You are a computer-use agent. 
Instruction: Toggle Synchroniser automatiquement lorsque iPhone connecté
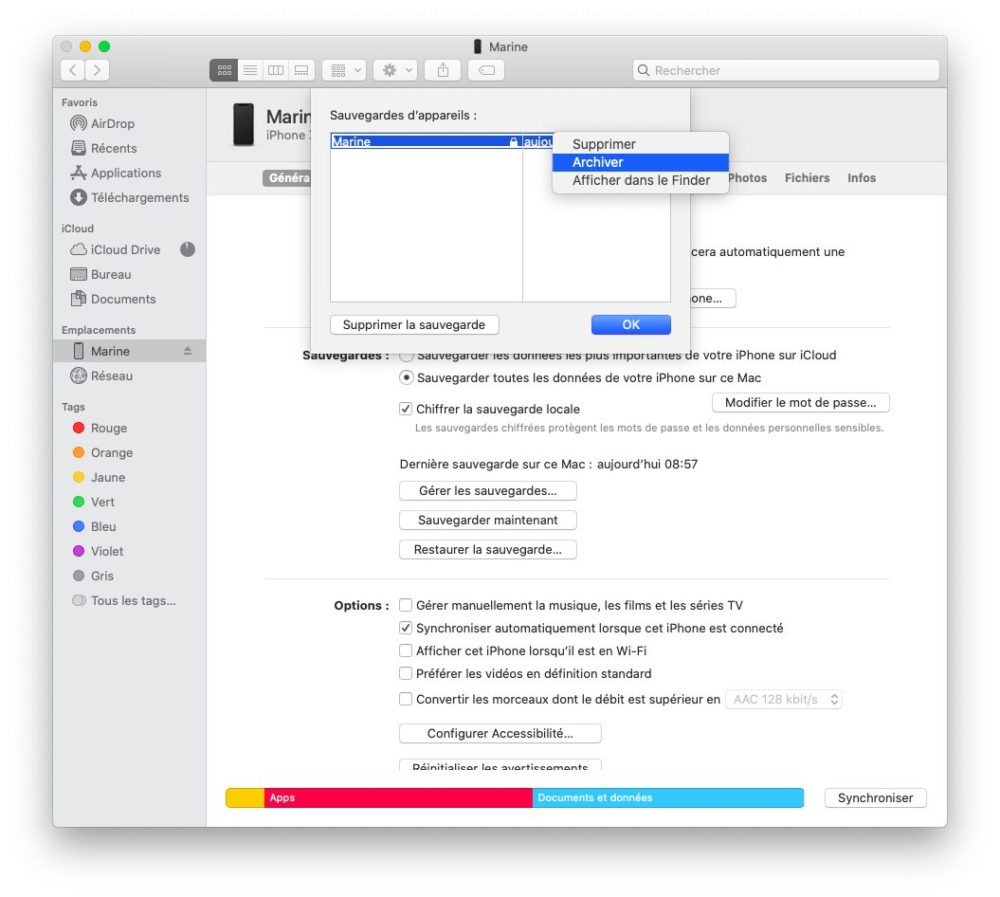click(x=406, y=628)
